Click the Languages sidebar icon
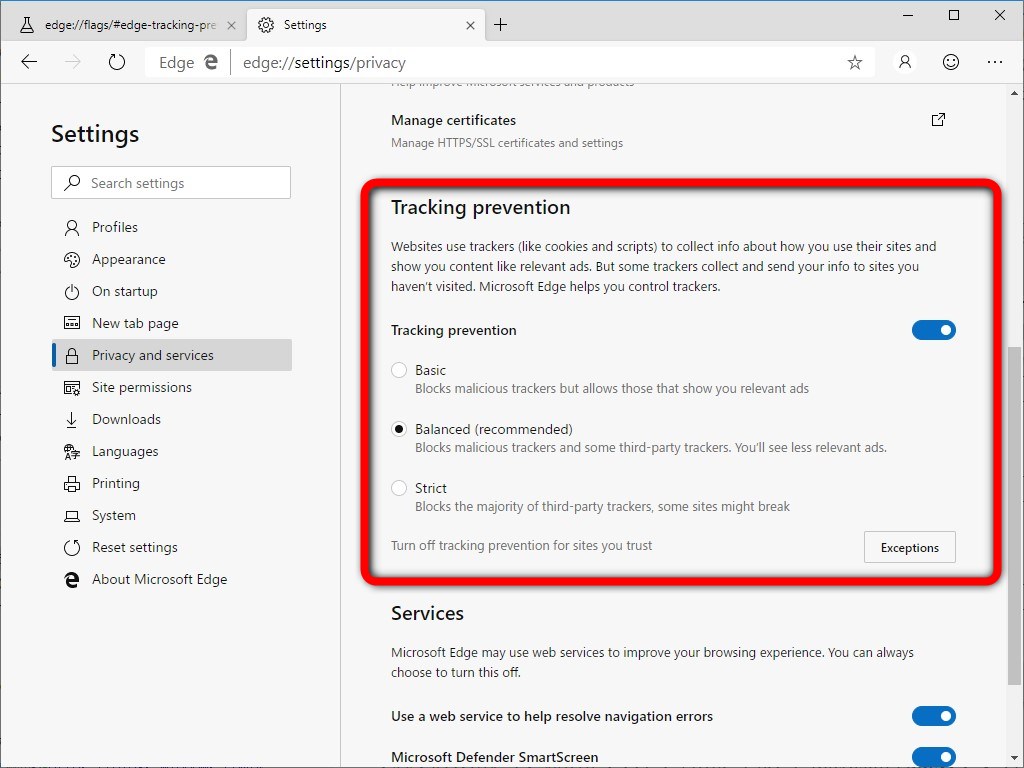This screenshot has height=768, width=1024. (70, 451)
